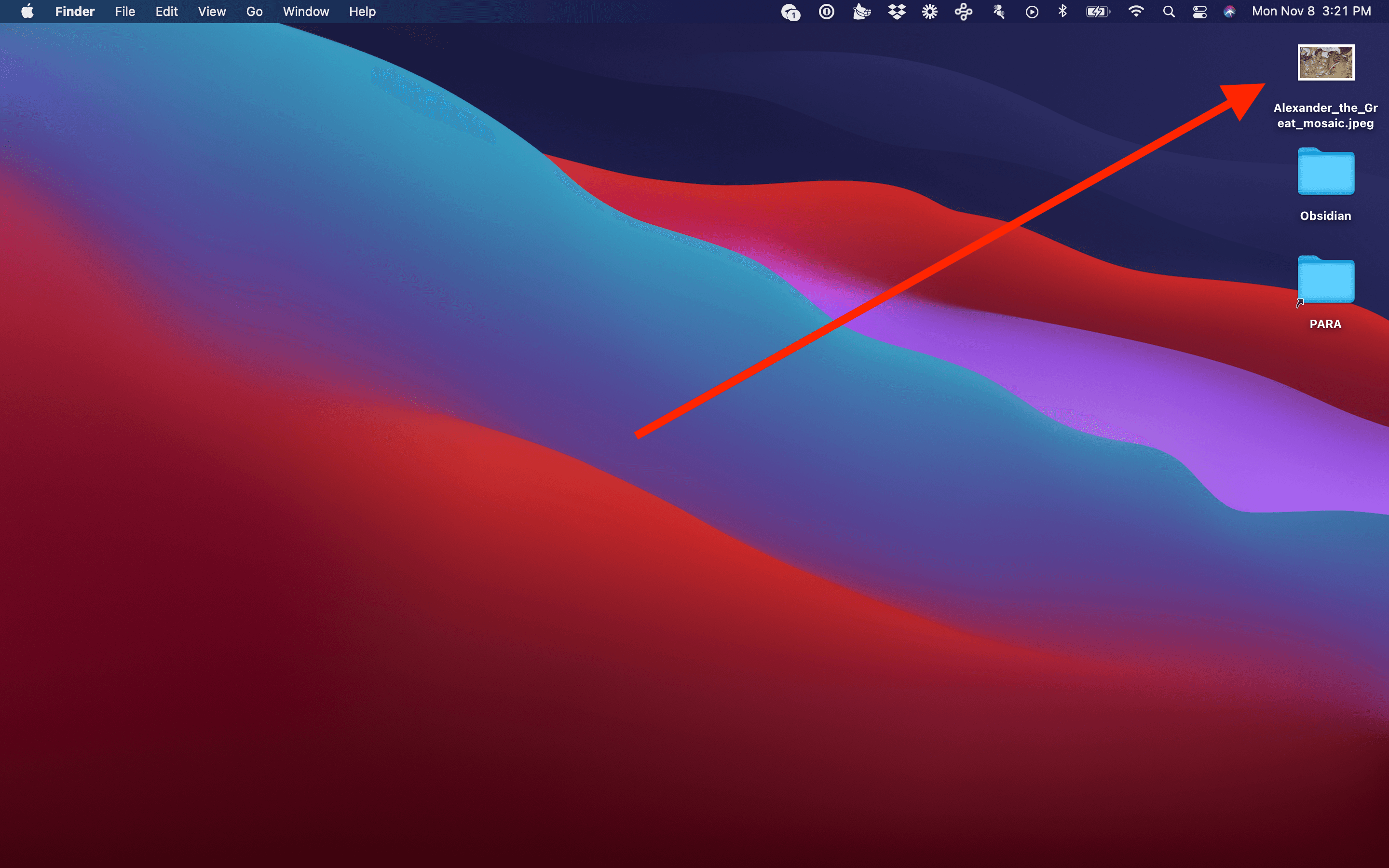1389x868 pixels.
Task: Click the paper-plane icon with badge 1
Action: pyautogui.click(x=790, y=12)
